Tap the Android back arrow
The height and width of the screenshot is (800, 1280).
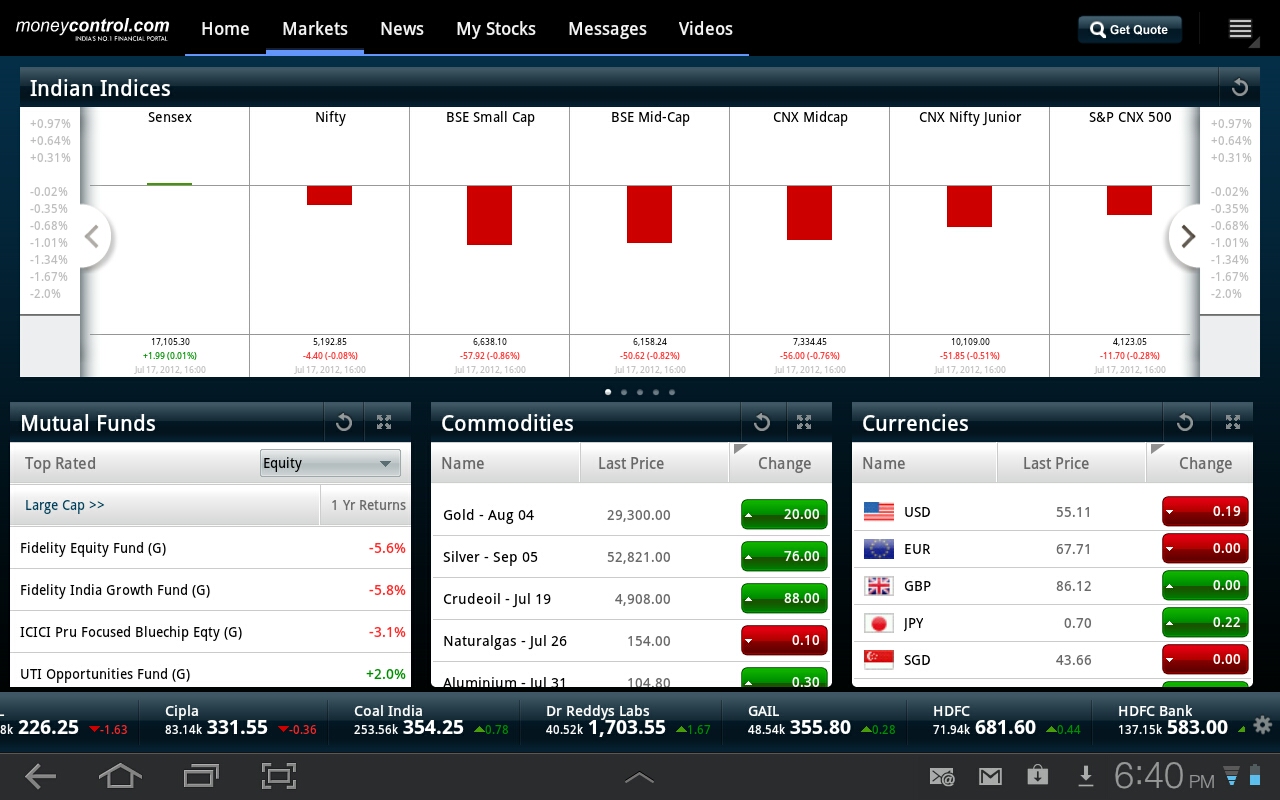[41, 776]
